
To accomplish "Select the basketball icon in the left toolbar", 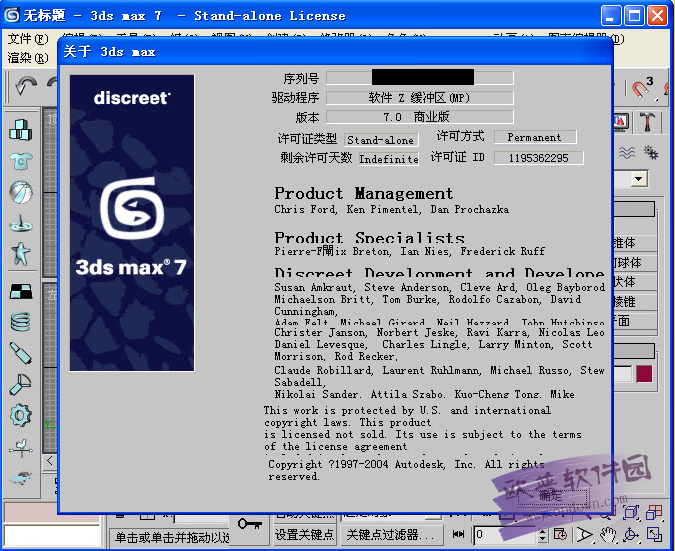I will coord(21,192).
